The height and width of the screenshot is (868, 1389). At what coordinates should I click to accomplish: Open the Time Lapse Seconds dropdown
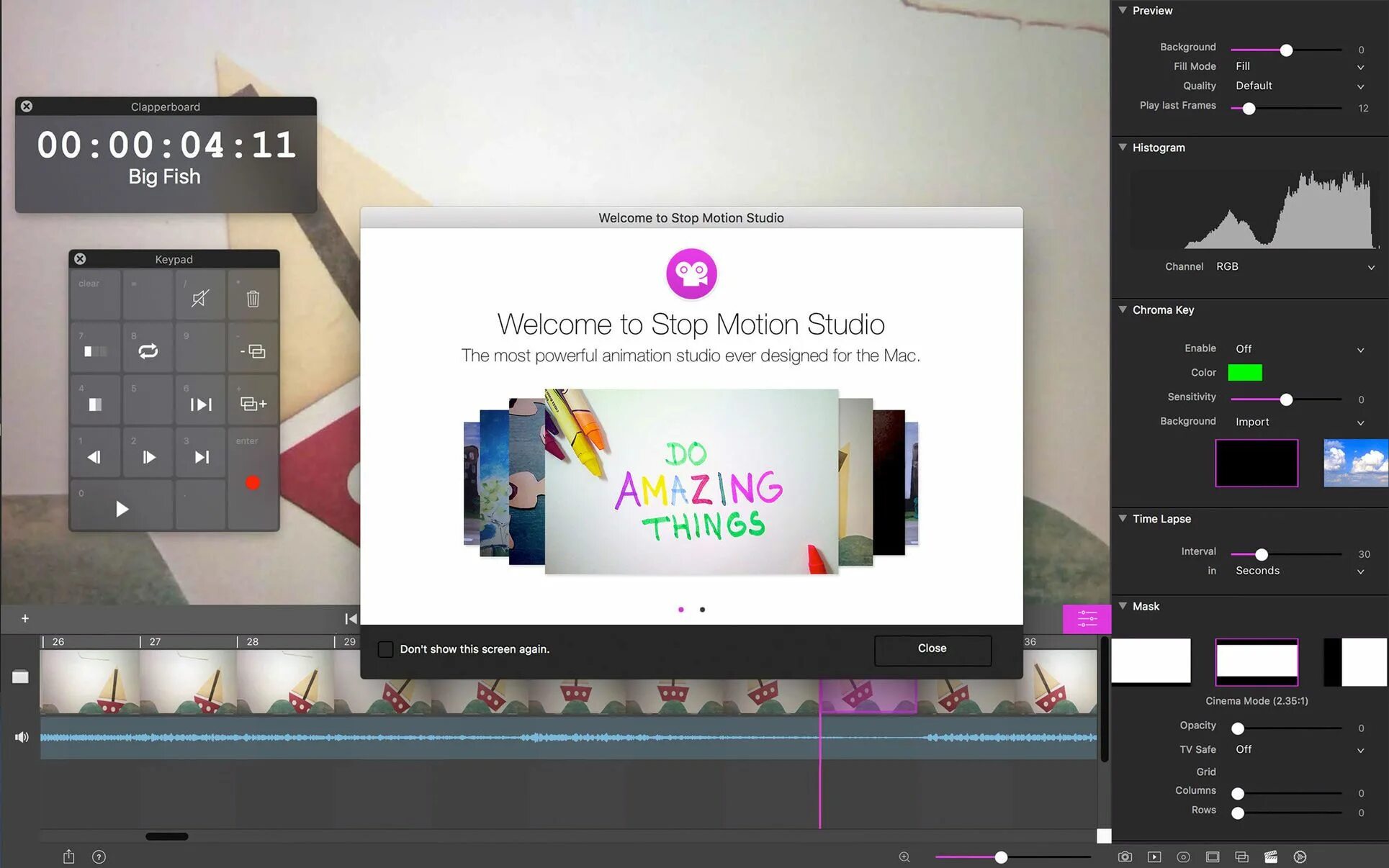coord(1300,571)
